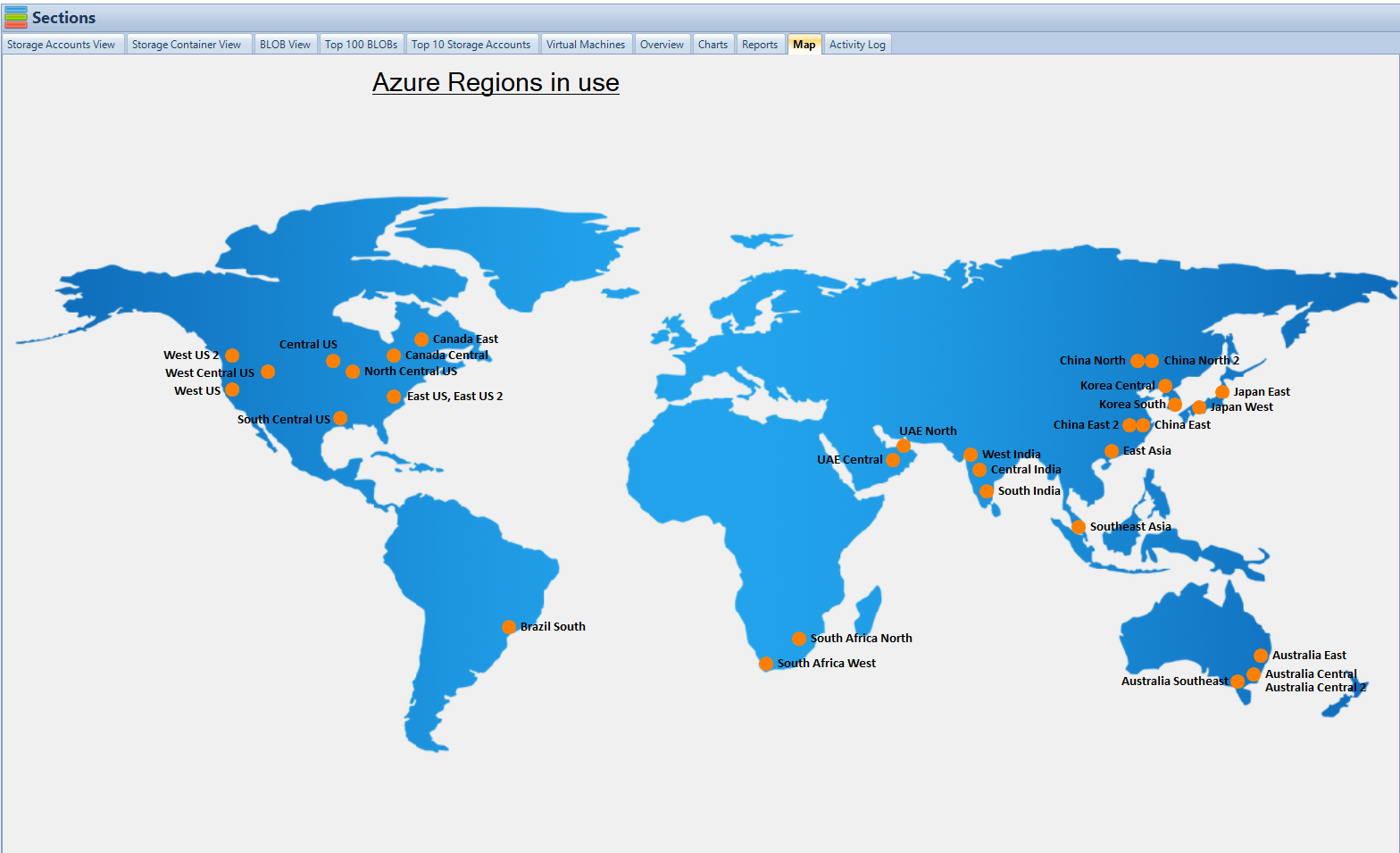Click the West Central US marker dot

click(268, 372)
